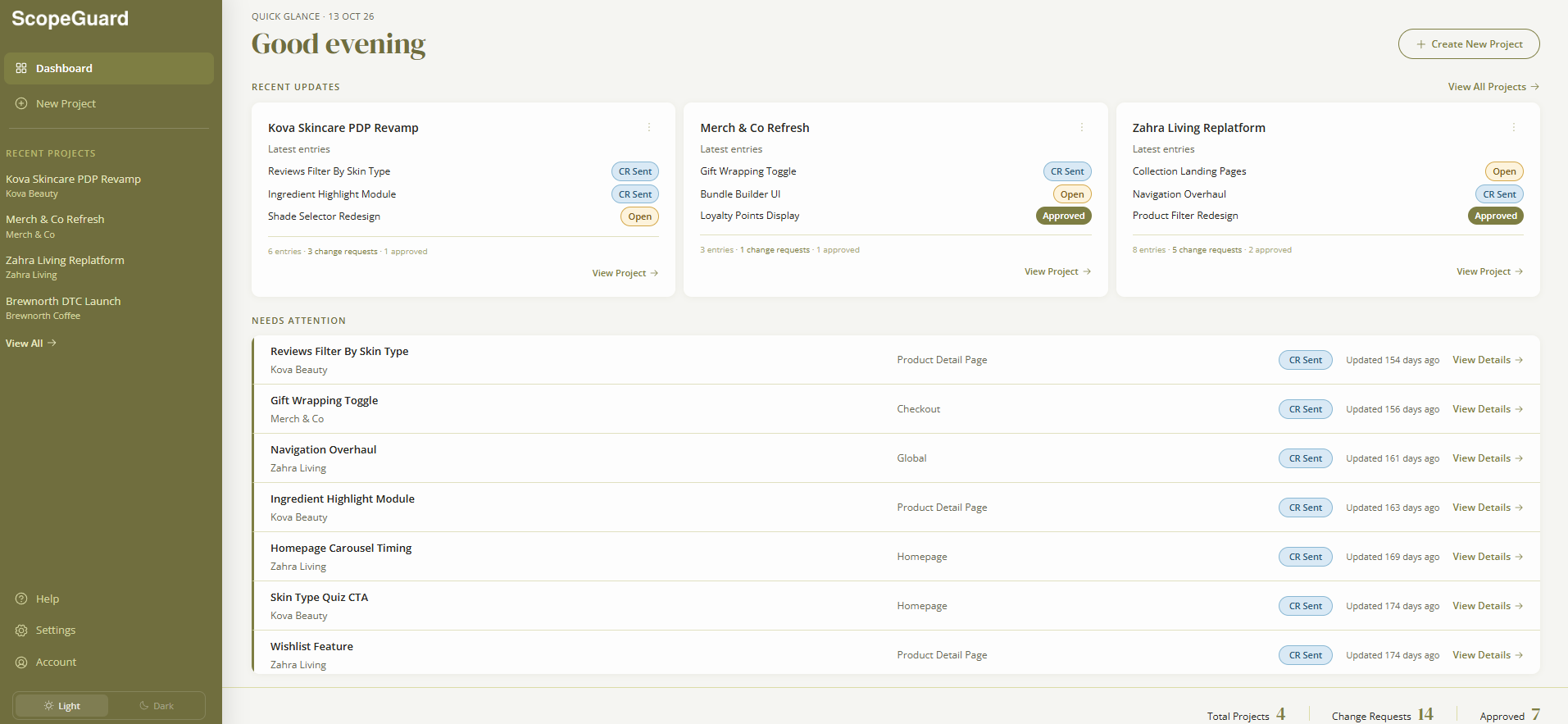
Task: View Details for Wishlist Feature
Action: 1488,655
